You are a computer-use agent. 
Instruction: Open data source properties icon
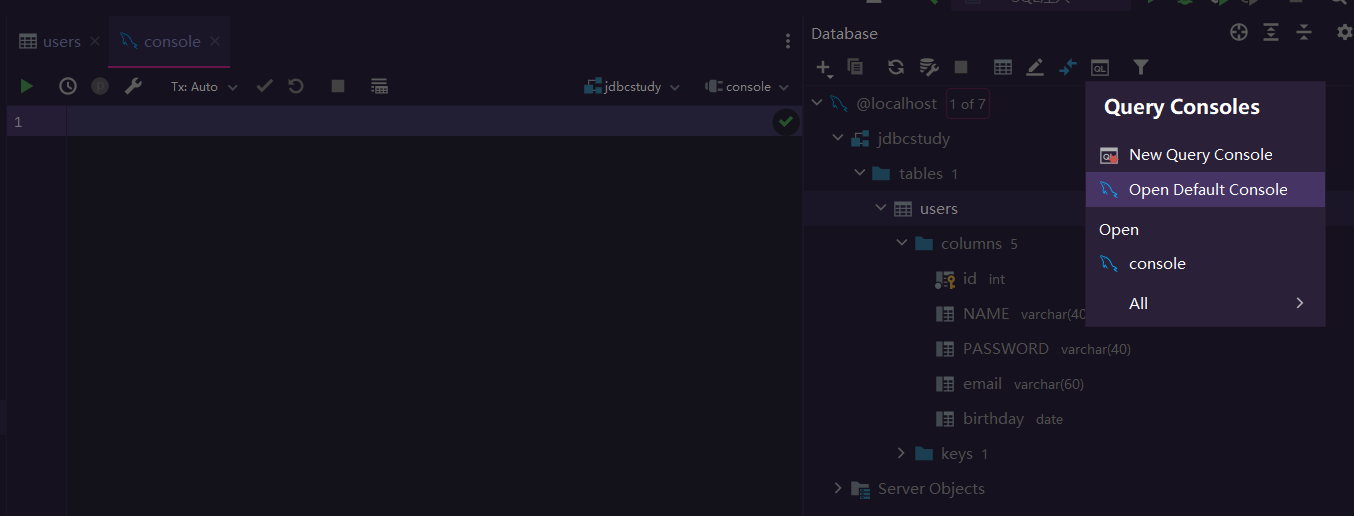point(929,67)
